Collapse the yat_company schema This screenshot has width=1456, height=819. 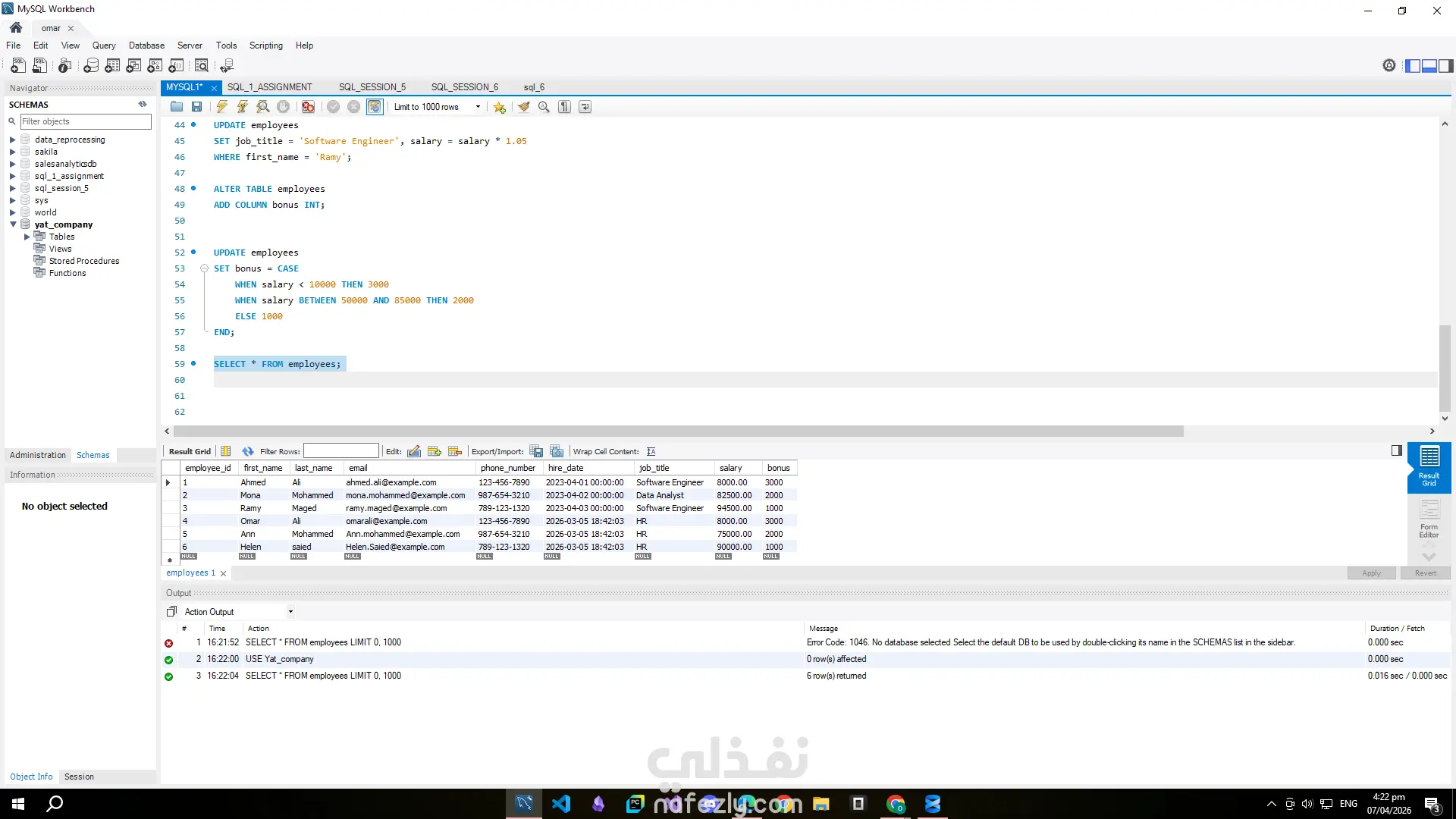[13, 224]
